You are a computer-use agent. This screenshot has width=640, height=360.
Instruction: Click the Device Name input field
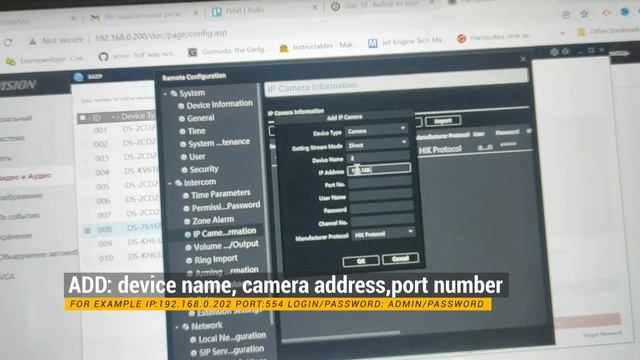(378, 157)
